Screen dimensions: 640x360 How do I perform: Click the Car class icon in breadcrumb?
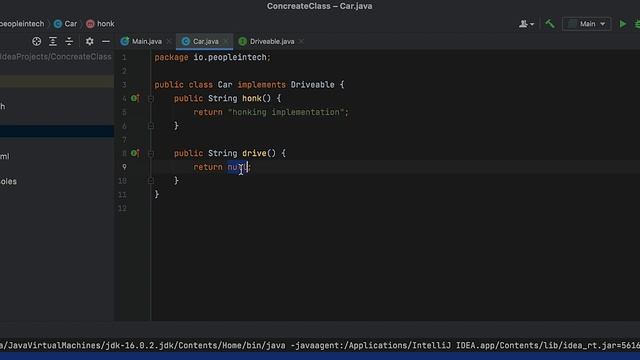pos(58,24)
